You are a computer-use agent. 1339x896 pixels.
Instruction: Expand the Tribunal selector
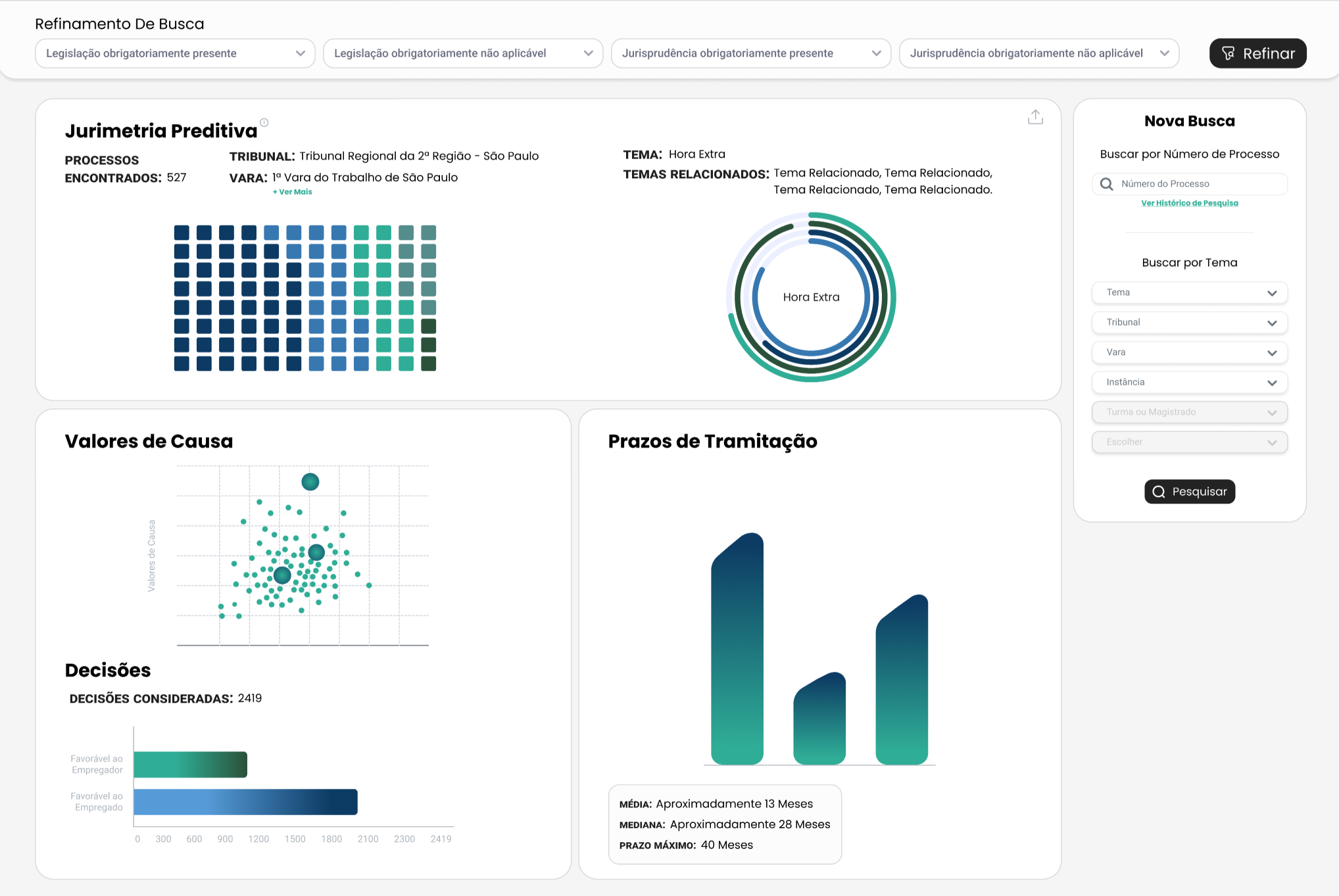pos(1189,322)
